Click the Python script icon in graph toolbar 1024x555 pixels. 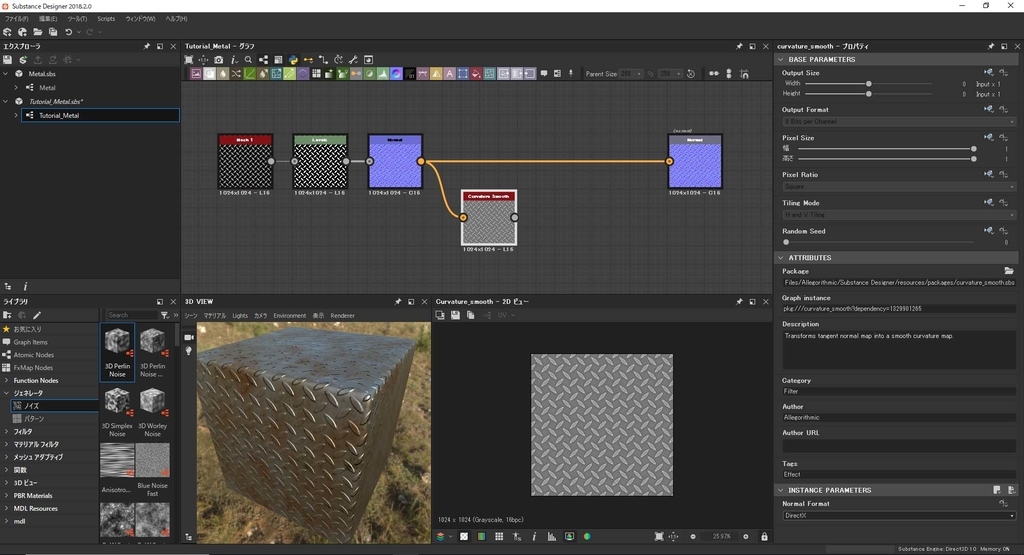[x=294, y=60]
